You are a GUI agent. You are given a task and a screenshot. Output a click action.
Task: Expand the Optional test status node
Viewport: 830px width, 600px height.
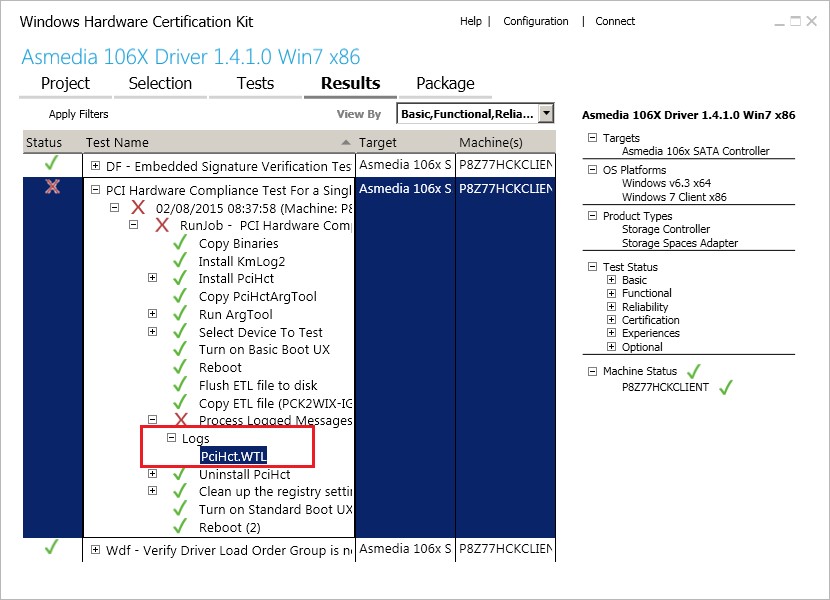click(611, 346)
